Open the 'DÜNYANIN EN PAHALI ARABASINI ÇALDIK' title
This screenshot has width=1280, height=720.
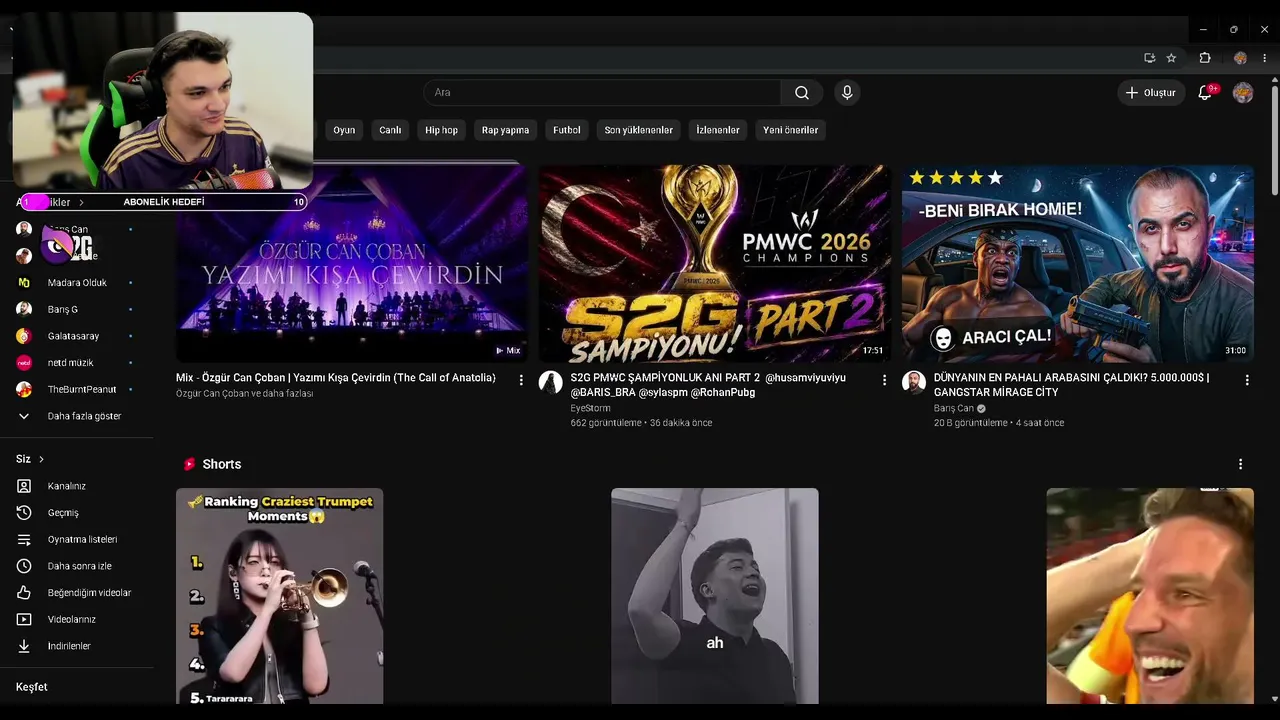click(x=1072, y=385)
